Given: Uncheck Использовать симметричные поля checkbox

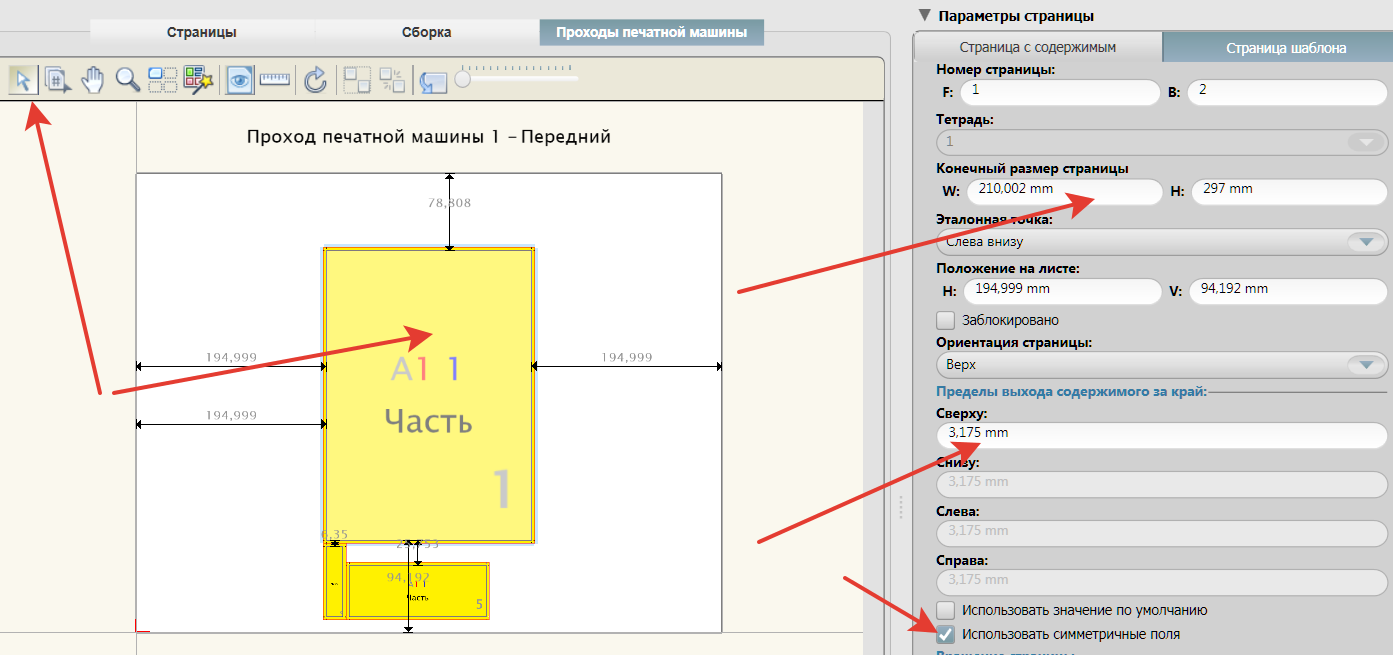Looking at the screenshot, I should 945,633.
